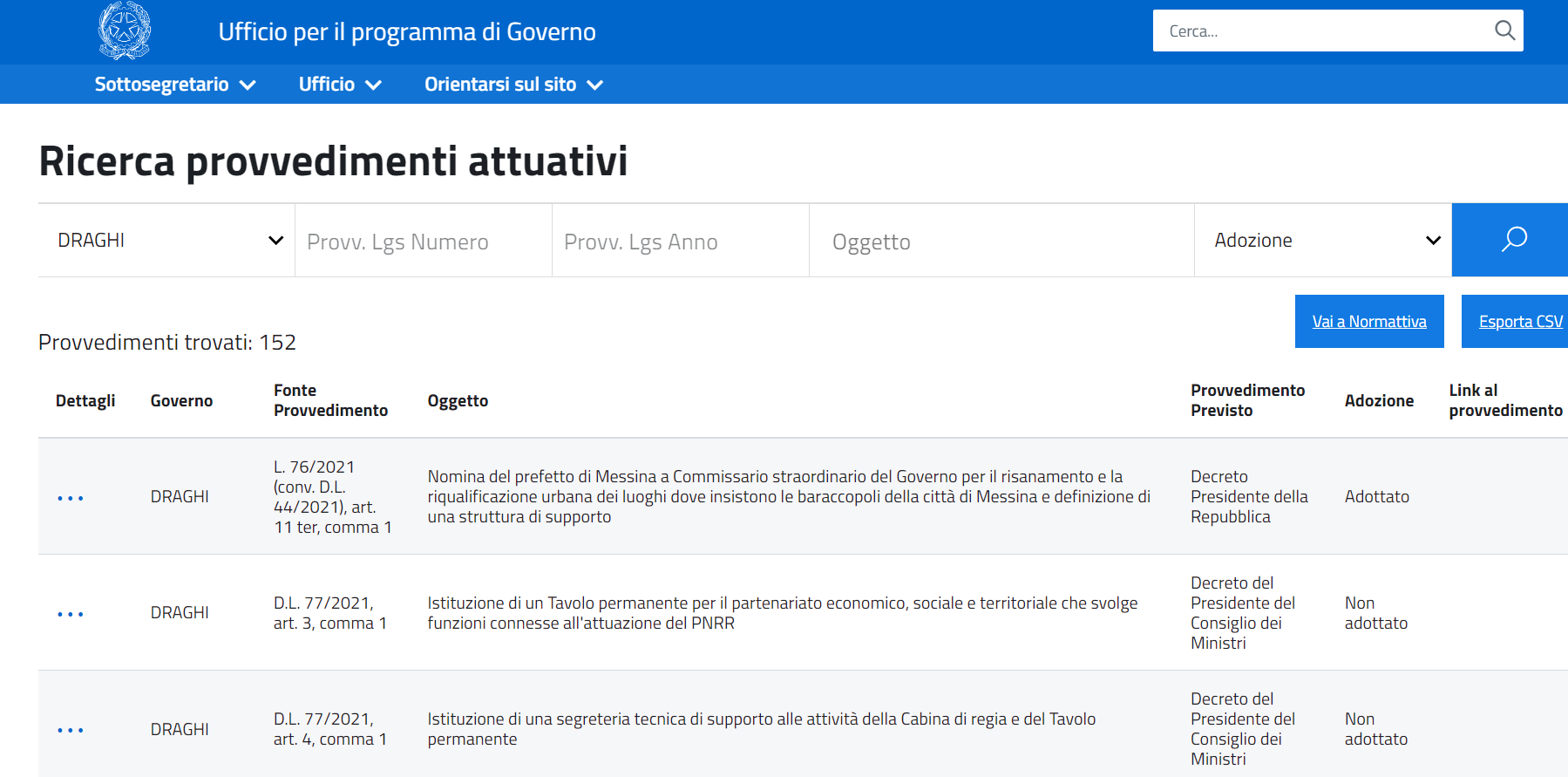Open the Vai a Normattiva link
This screenshot has height=777, width=1568.
pos(1369,321)
